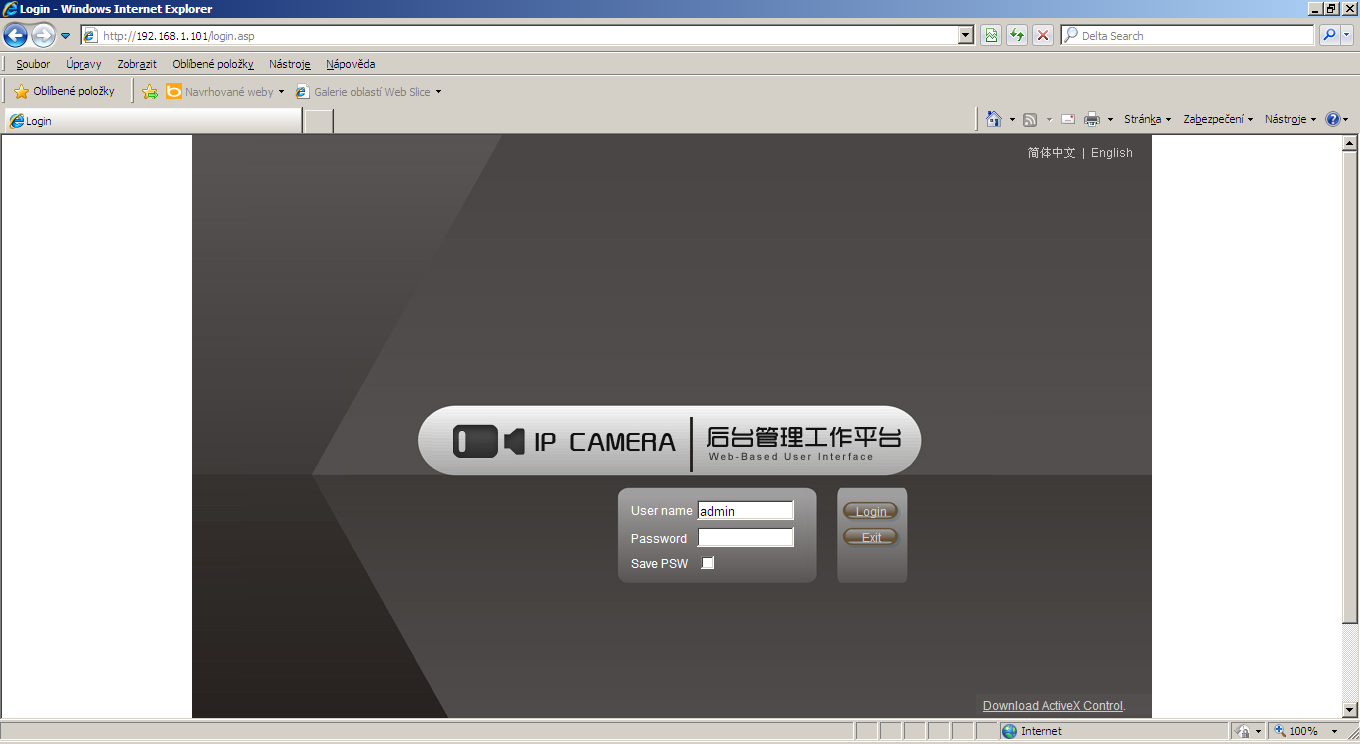Click the Print icon
This screenshot has width=1360, height=744.
1092,119
